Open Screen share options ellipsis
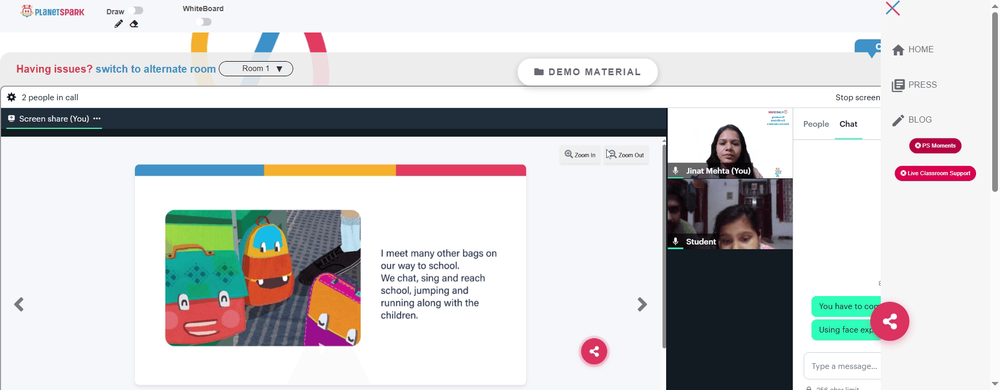 (x=97, y=119)
